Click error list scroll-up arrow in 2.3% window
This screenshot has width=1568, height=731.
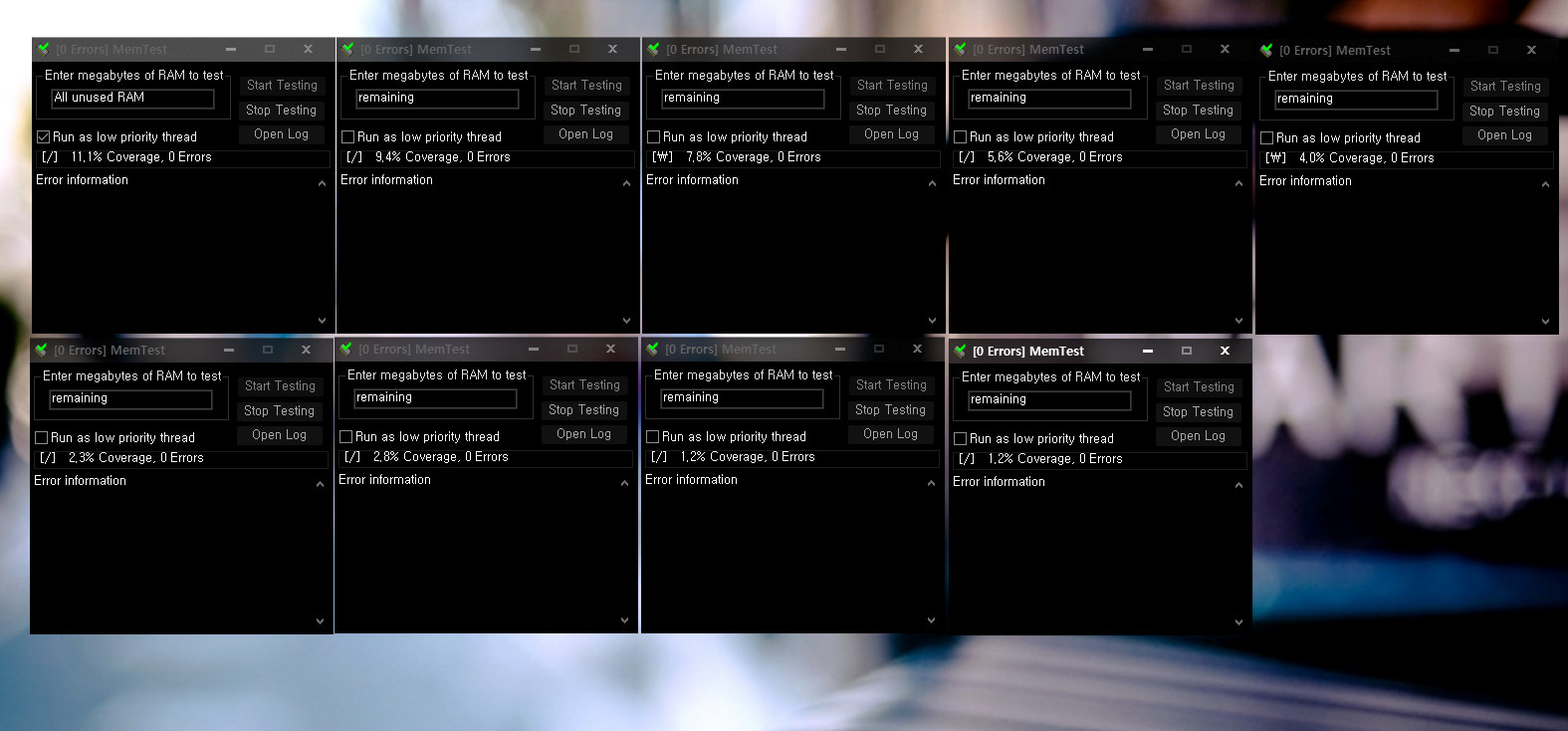coord(320,484)
